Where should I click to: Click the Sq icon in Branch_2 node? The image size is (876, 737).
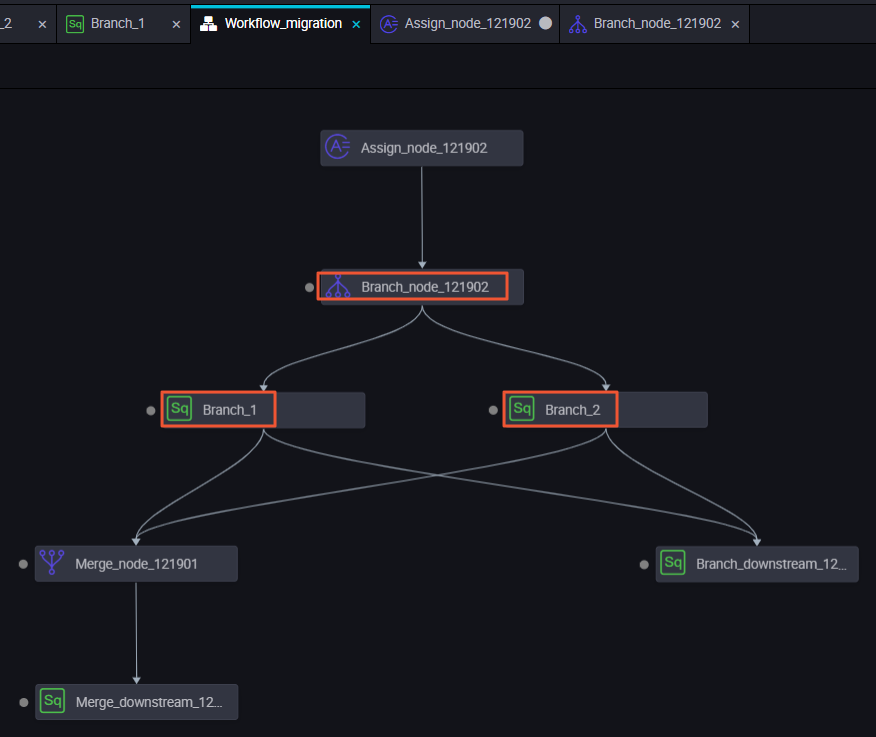[x=522, y=409]
